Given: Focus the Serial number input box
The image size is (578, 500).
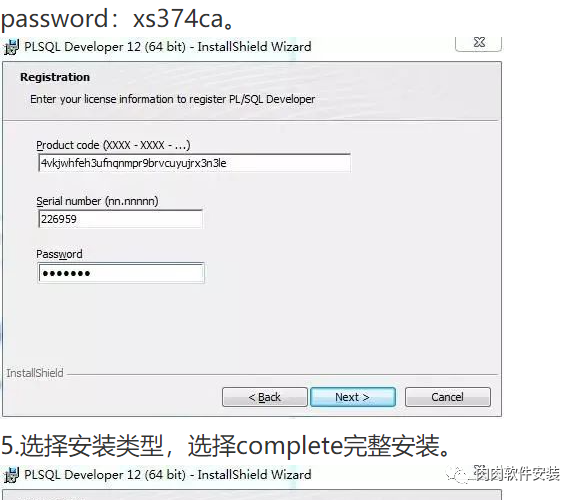Looking at the screenshot, I should 120,219.
